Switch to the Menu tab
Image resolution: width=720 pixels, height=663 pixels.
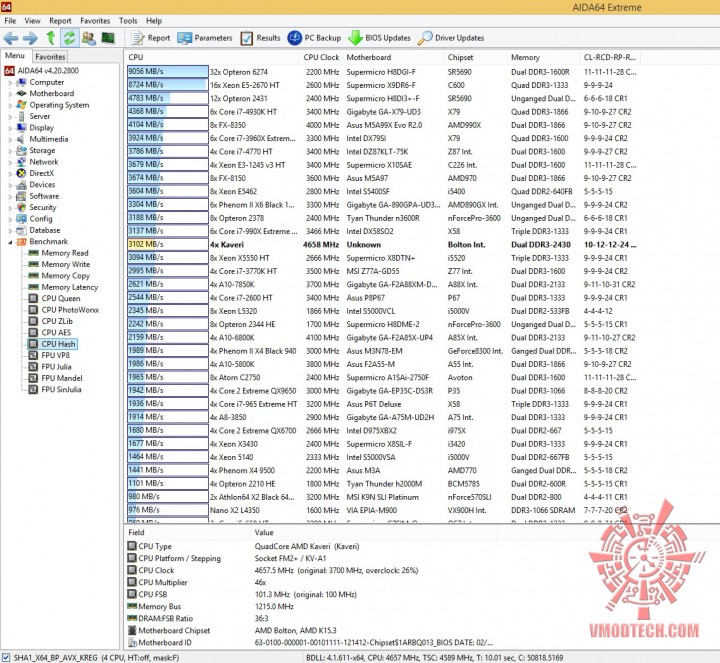15,56
